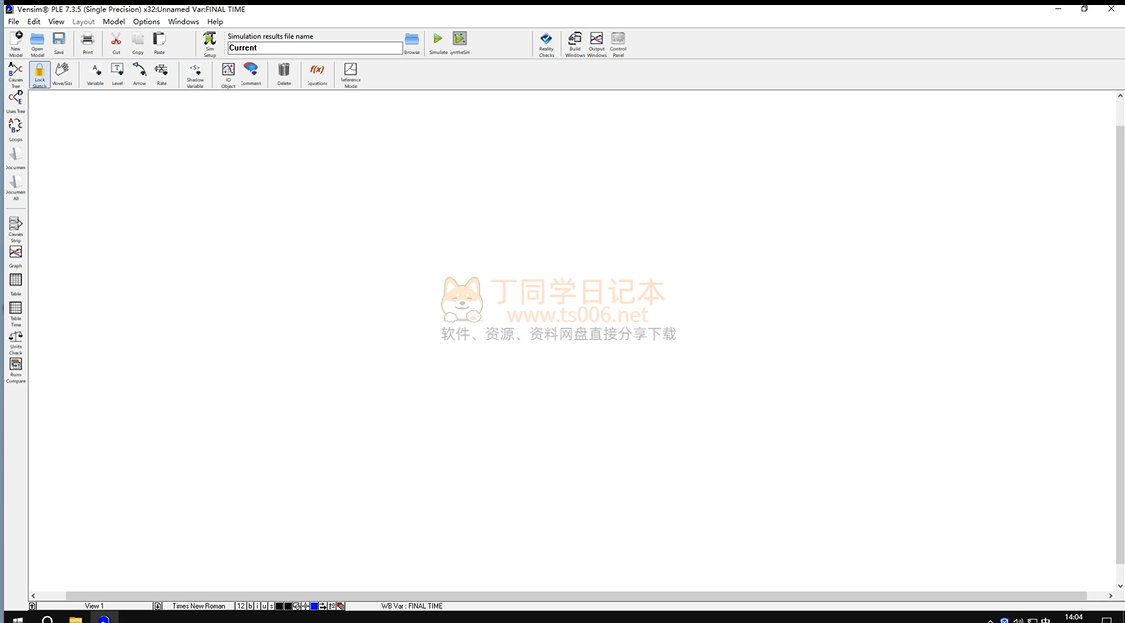Run the Units Check tool
The width and height of the screenshot is (1125, 623).
16,340
